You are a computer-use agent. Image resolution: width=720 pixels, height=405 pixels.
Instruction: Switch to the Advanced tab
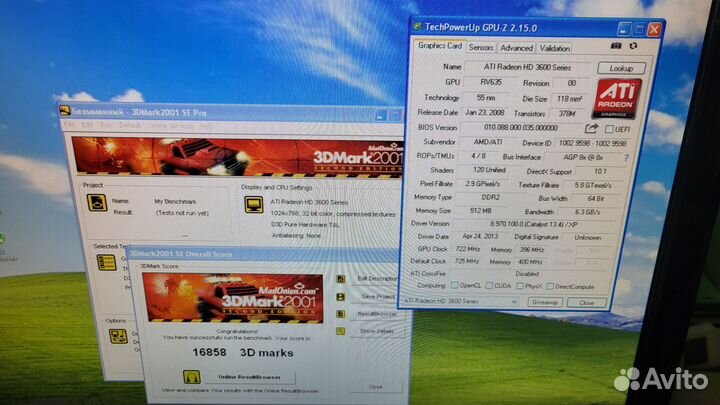(517, 48)
